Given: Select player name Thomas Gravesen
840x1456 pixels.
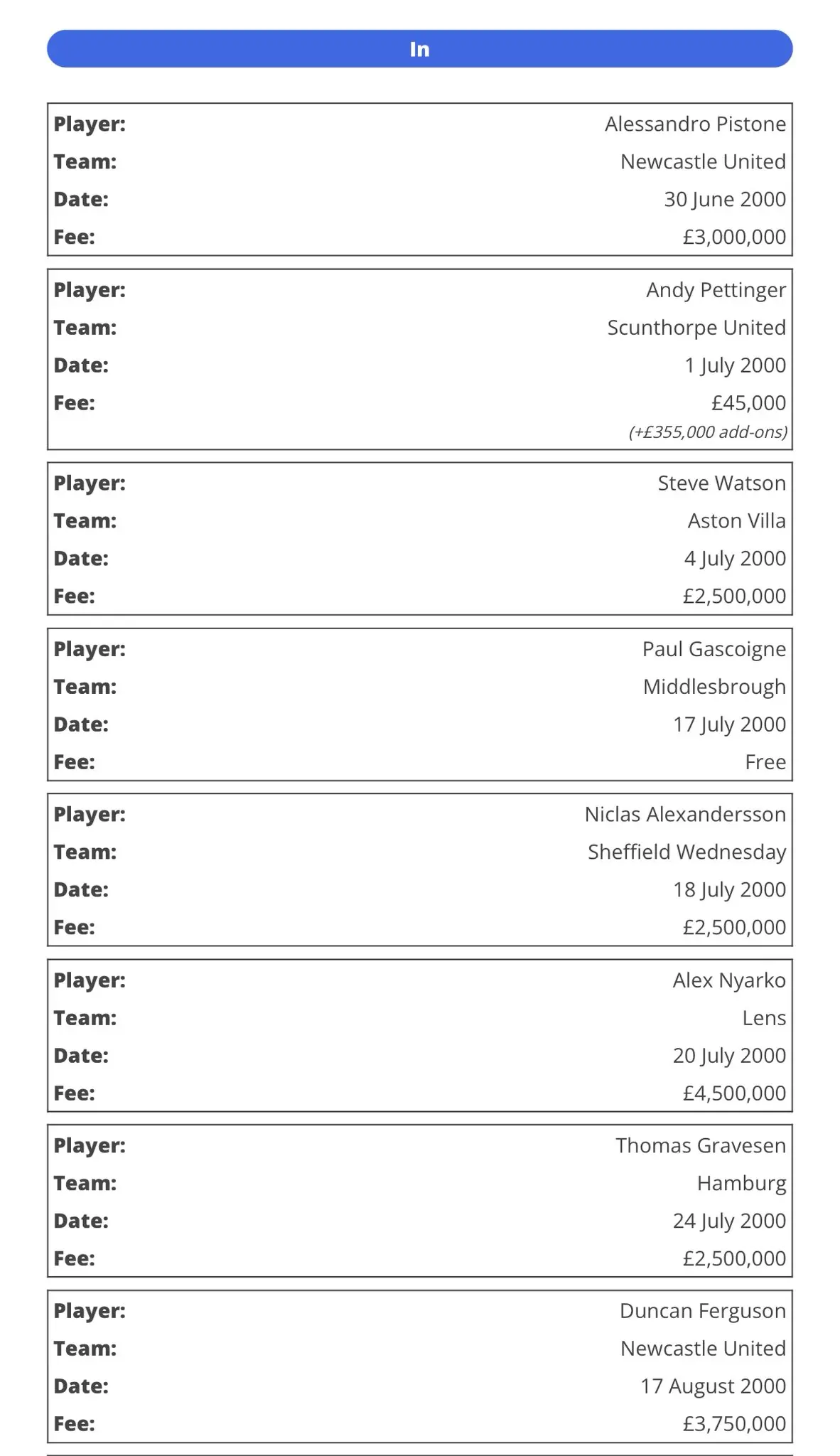Looking at the screenshot, I should pos(700,1145).
